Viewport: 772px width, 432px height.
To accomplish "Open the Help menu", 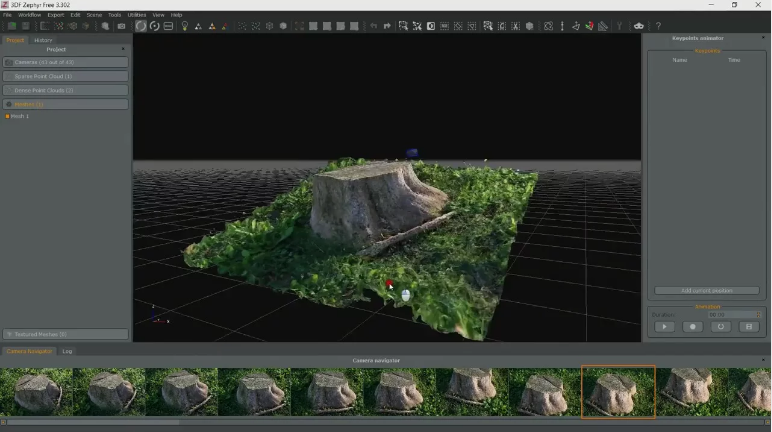I will 176,15.
